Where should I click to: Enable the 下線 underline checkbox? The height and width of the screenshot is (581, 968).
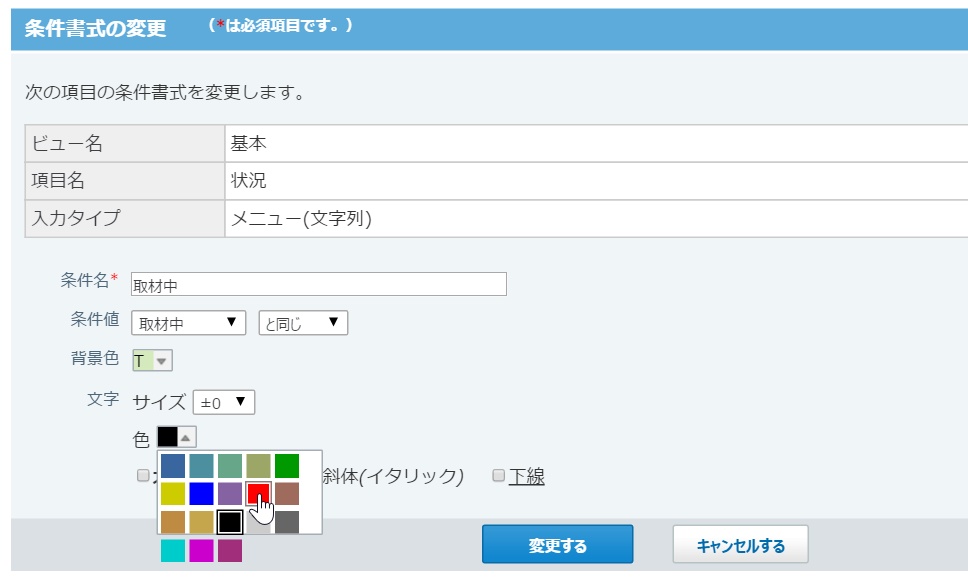(499, 476)
